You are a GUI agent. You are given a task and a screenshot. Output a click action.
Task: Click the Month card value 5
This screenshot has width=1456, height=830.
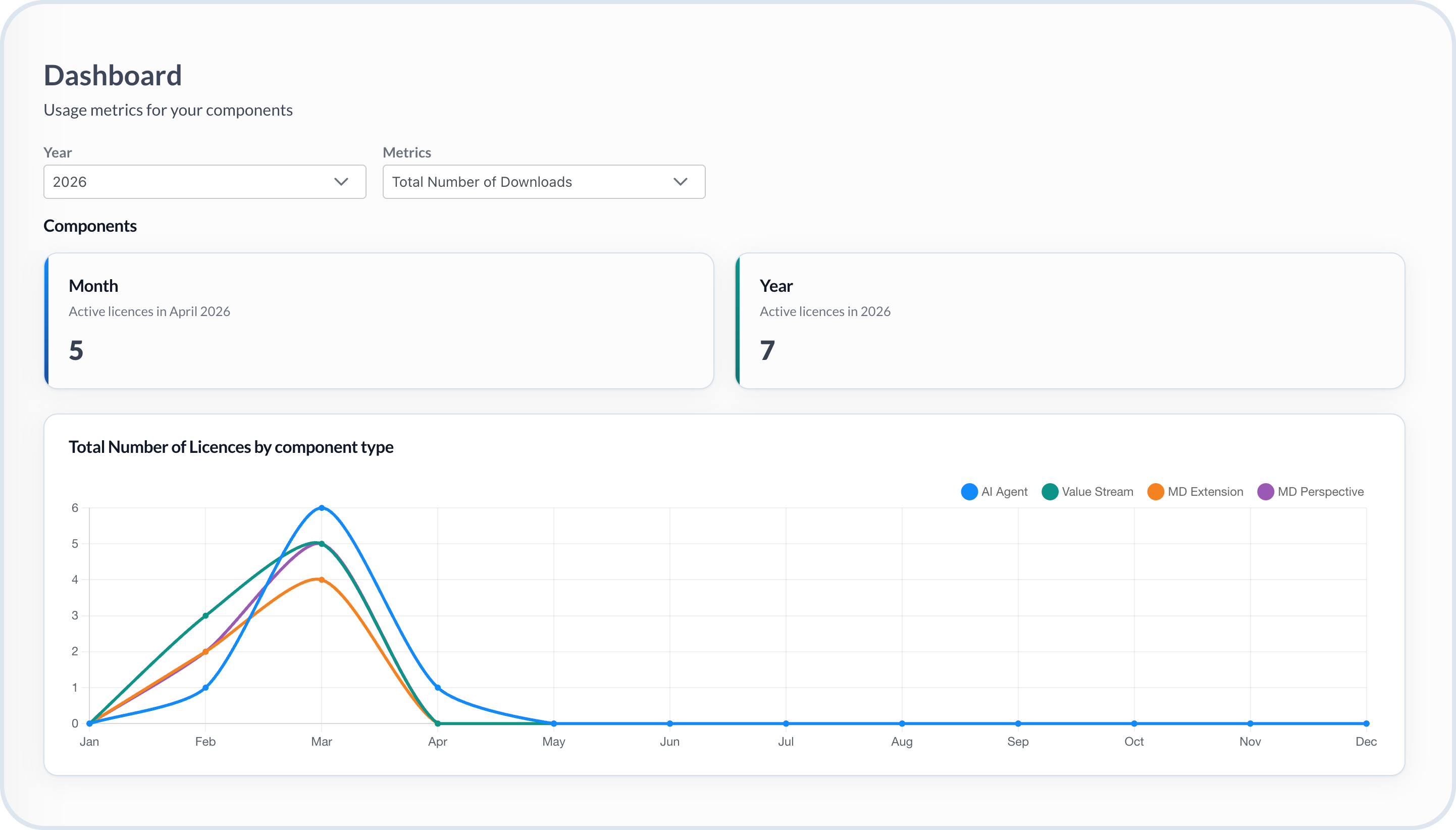pyautogui.click(x=76, y=350)
